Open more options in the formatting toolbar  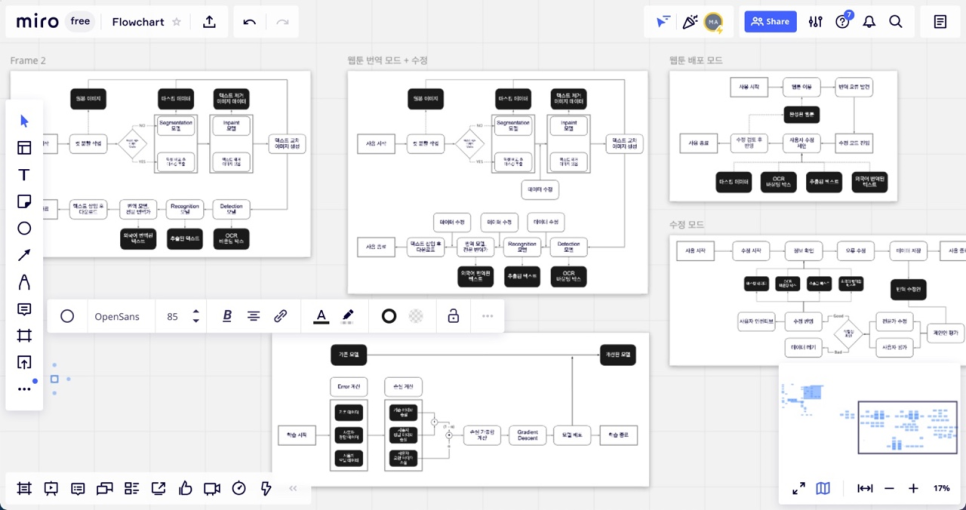[487, 316]
